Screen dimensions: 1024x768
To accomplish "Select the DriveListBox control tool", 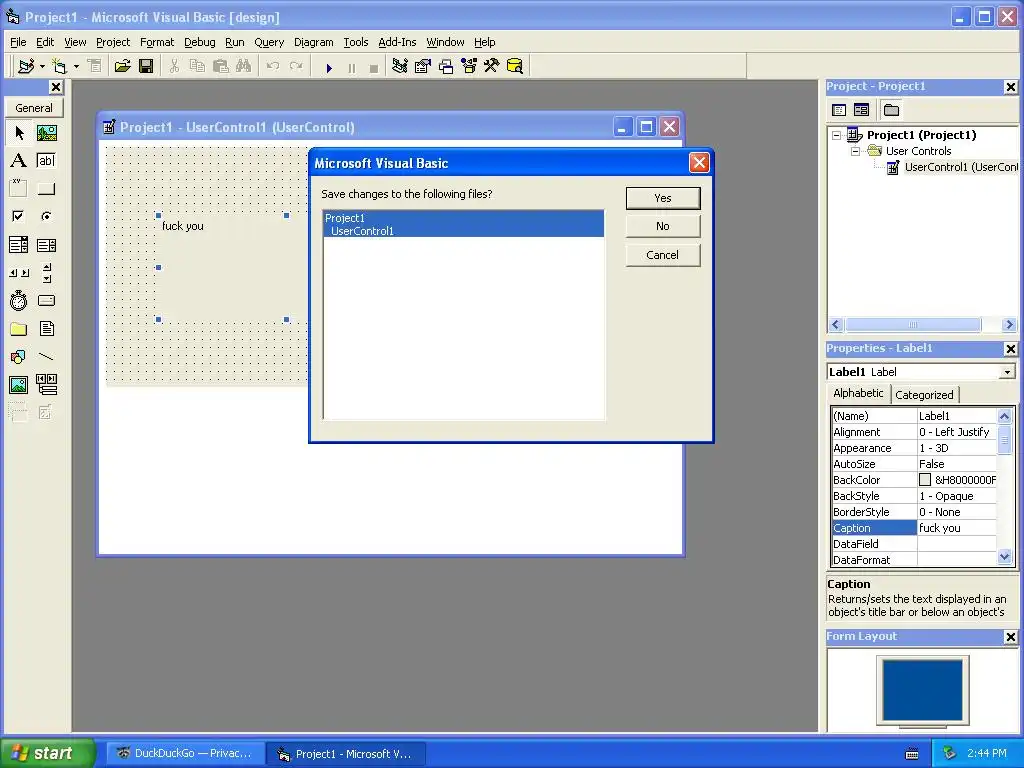I will [x=46, y=300].
